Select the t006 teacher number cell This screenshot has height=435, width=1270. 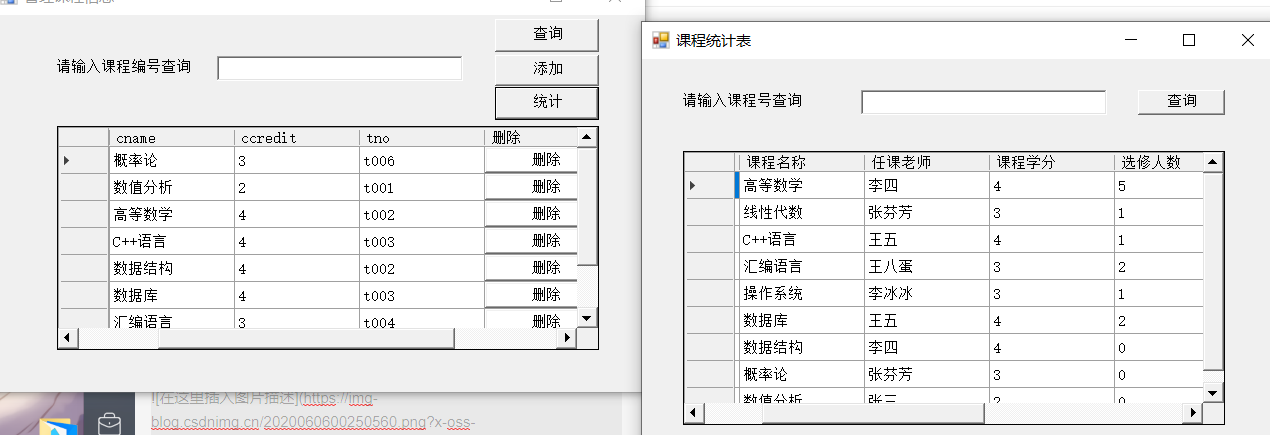[x=422, y=160]
